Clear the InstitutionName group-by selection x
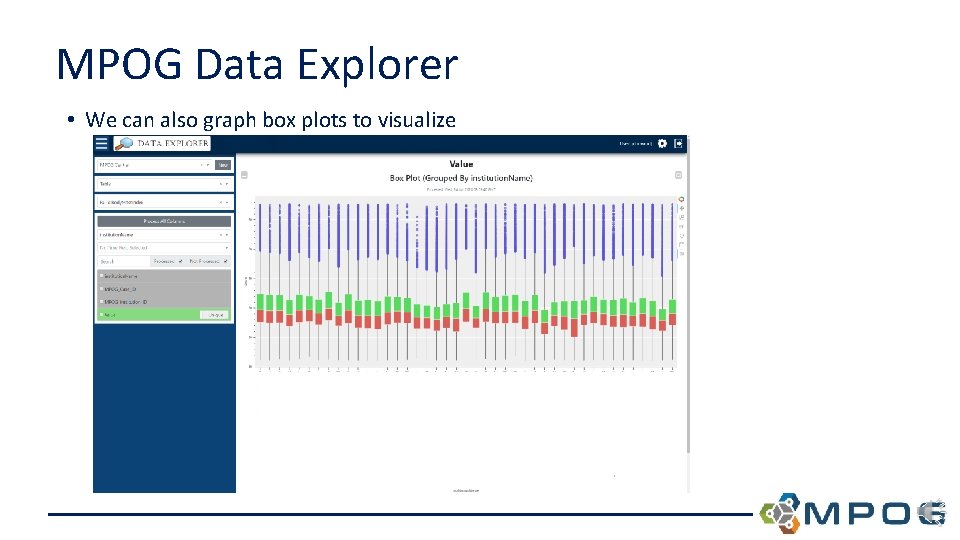Screen dimensions: 960x540 coord(220,234)
